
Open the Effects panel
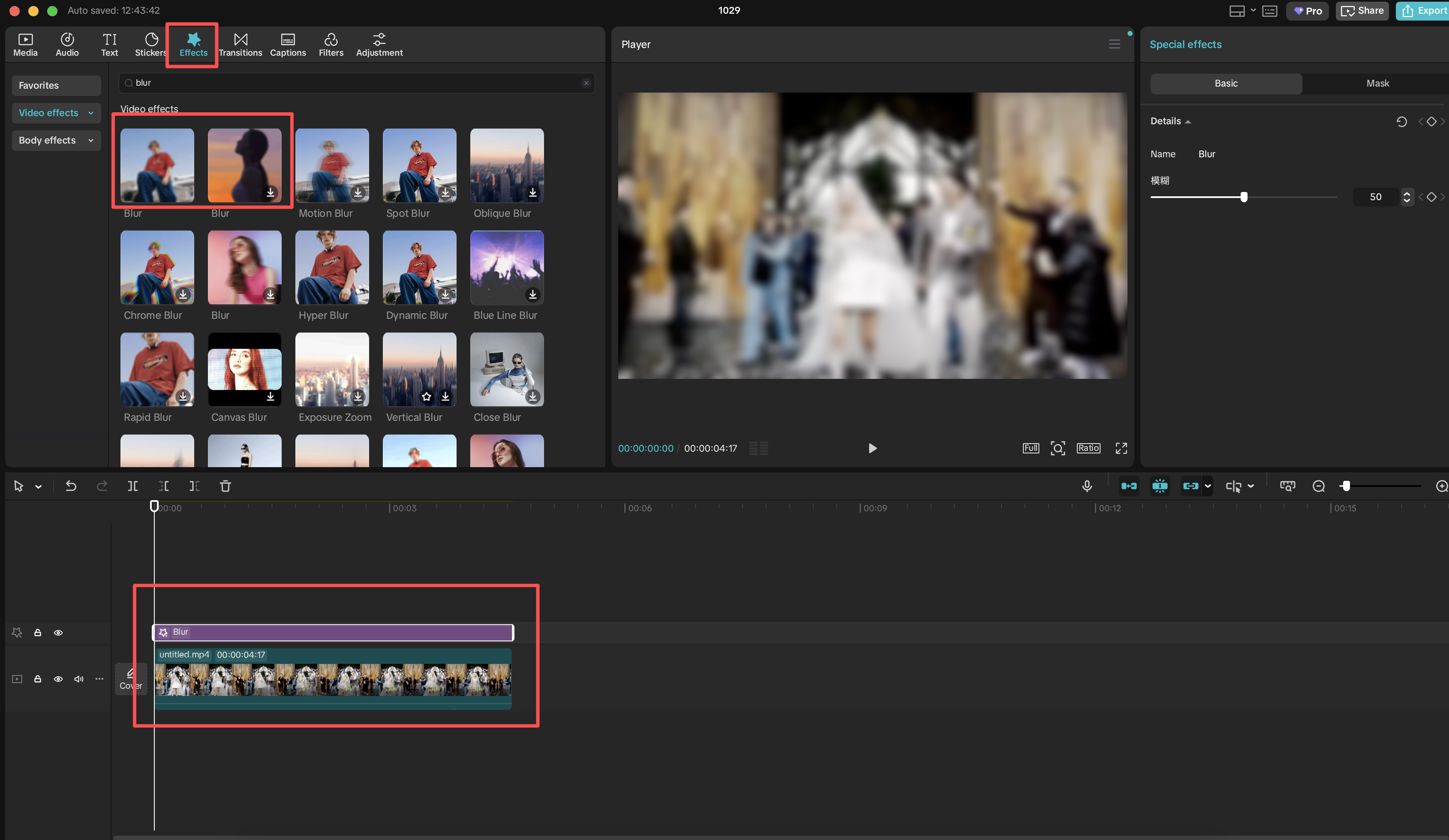tap(192, 44)
